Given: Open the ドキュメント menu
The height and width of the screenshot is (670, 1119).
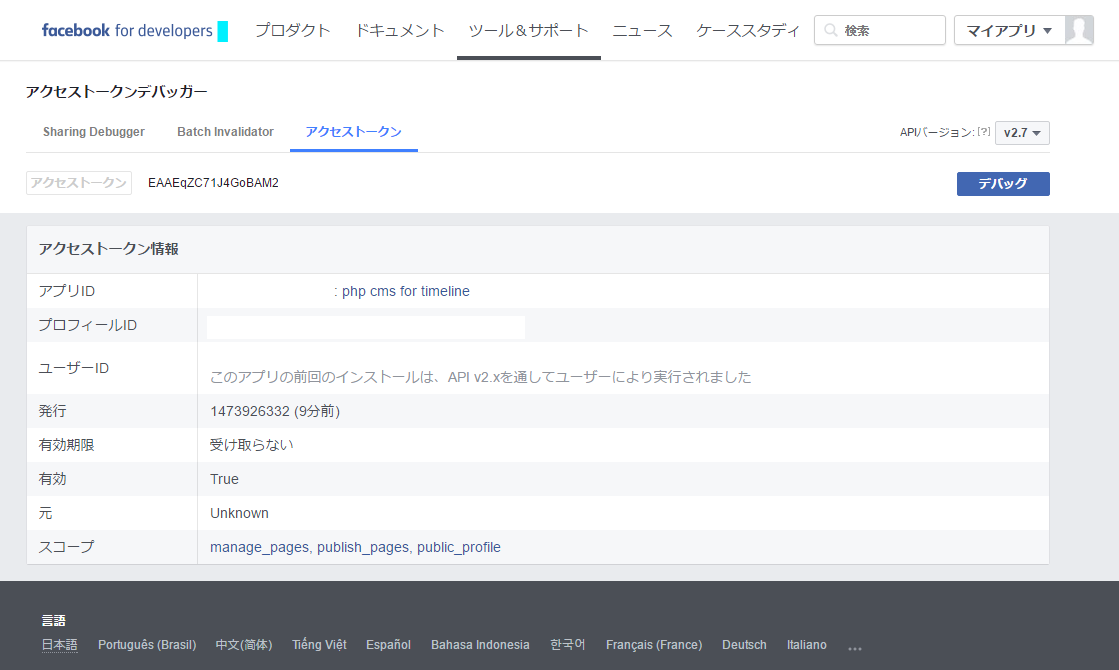Looking at the screenshot, I should pyautogui.click(x=400, y=30).
